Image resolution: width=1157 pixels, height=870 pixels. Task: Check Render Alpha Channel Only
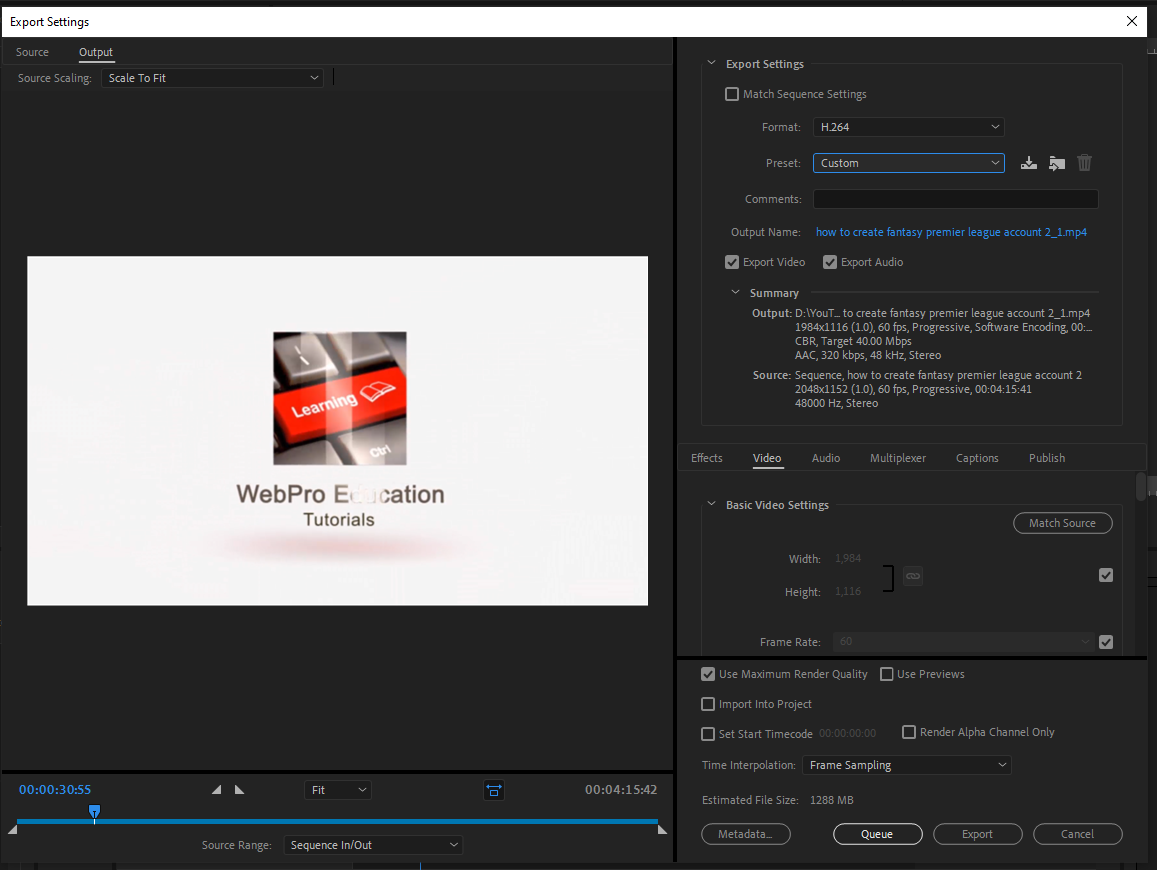[x=909, y=732]
